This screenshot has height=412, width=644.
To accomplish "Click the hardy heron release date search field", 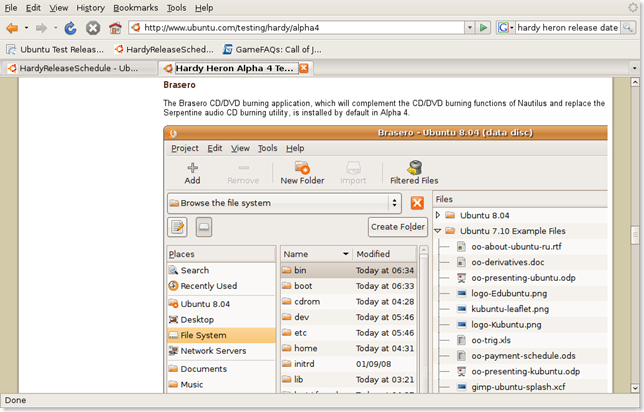I will pos(568,28).
